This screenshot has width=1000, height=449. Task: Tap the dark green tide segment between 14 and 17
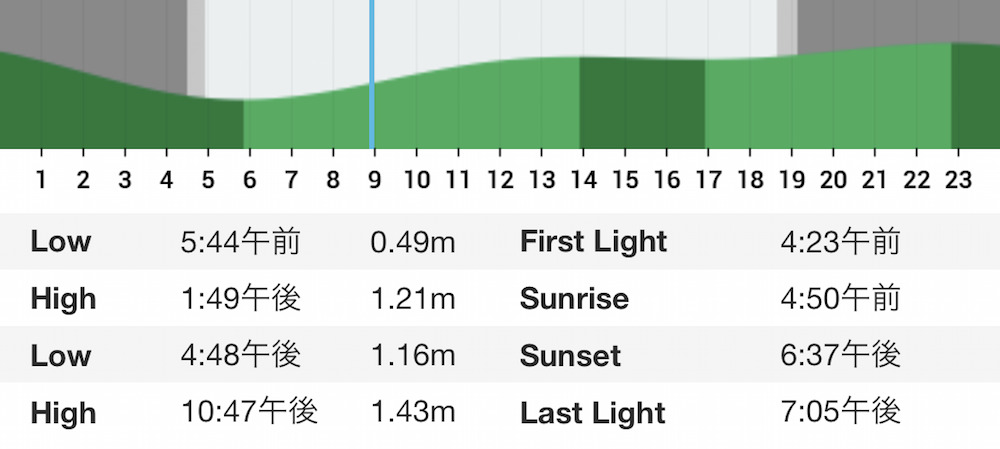pyautogui.click(x=642, y=103)
